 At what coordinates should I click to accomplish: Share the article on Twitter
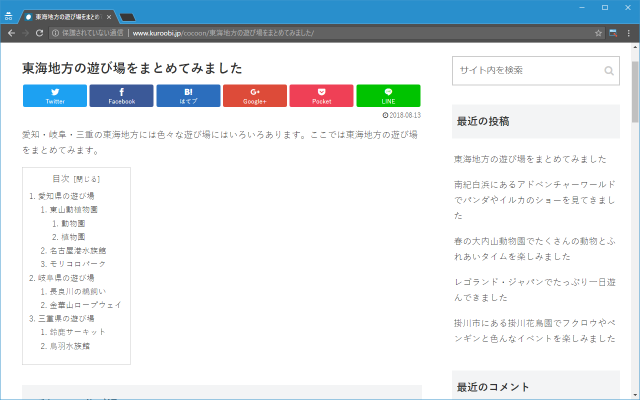pyautogui.click(x=55, y=96)
